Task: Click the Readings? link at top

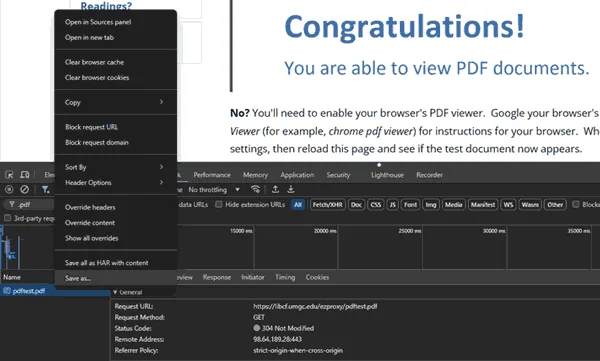Action: coord(106,6)
